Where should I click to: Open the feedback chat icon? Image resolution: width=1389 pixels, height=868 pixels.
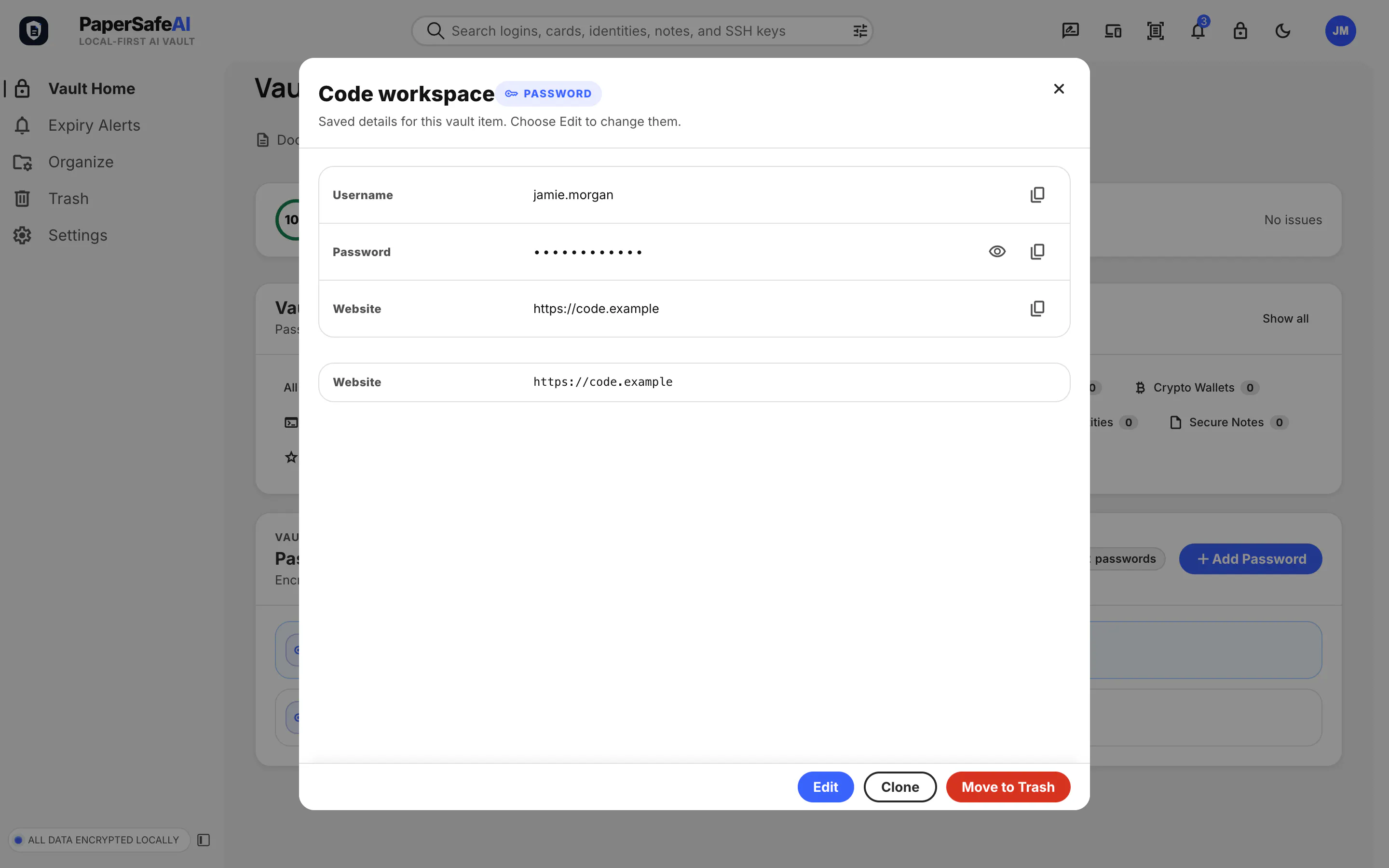[x=1071, y=31]
